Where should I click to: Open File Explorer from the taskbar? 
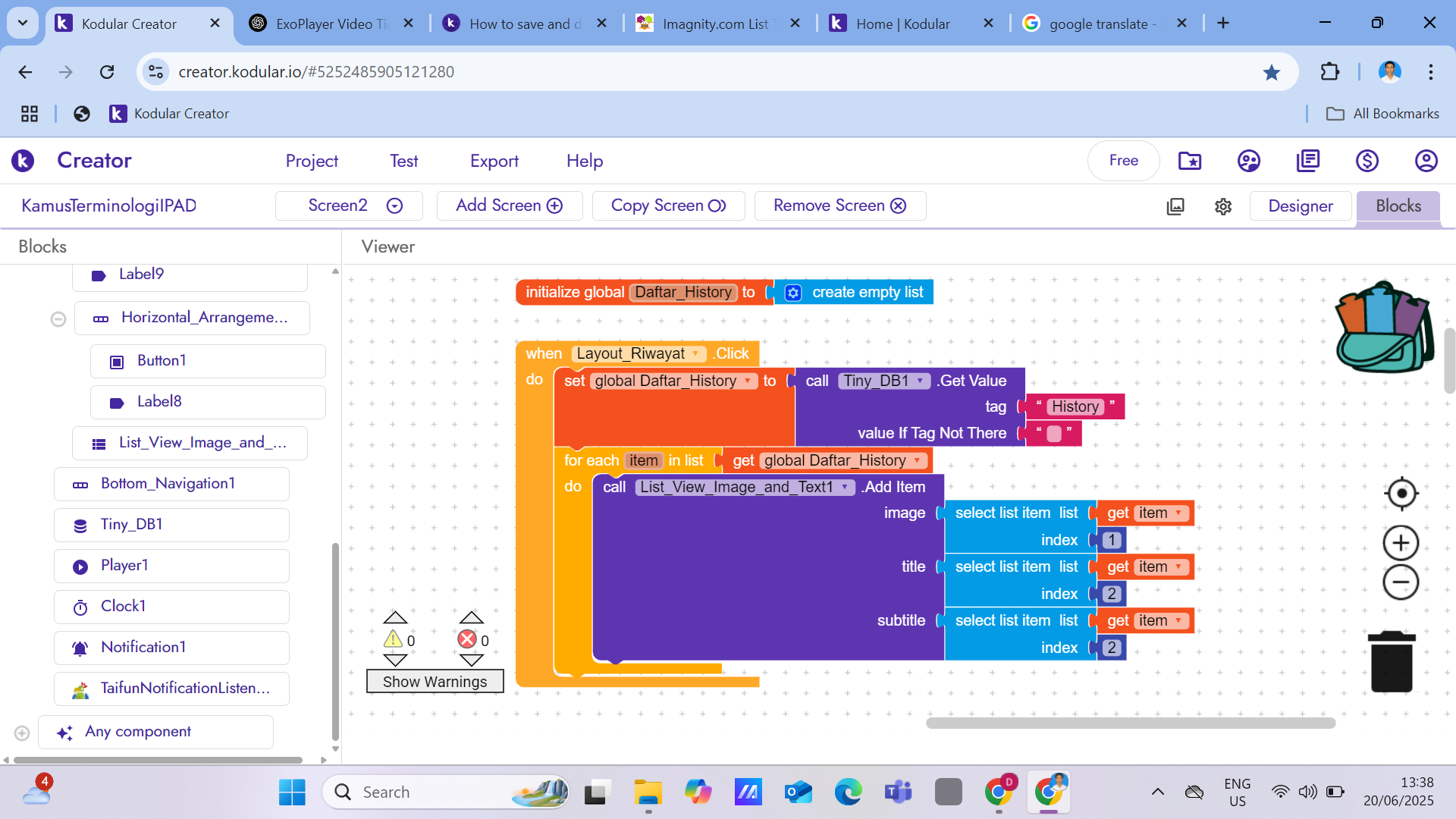coord(648,792)
